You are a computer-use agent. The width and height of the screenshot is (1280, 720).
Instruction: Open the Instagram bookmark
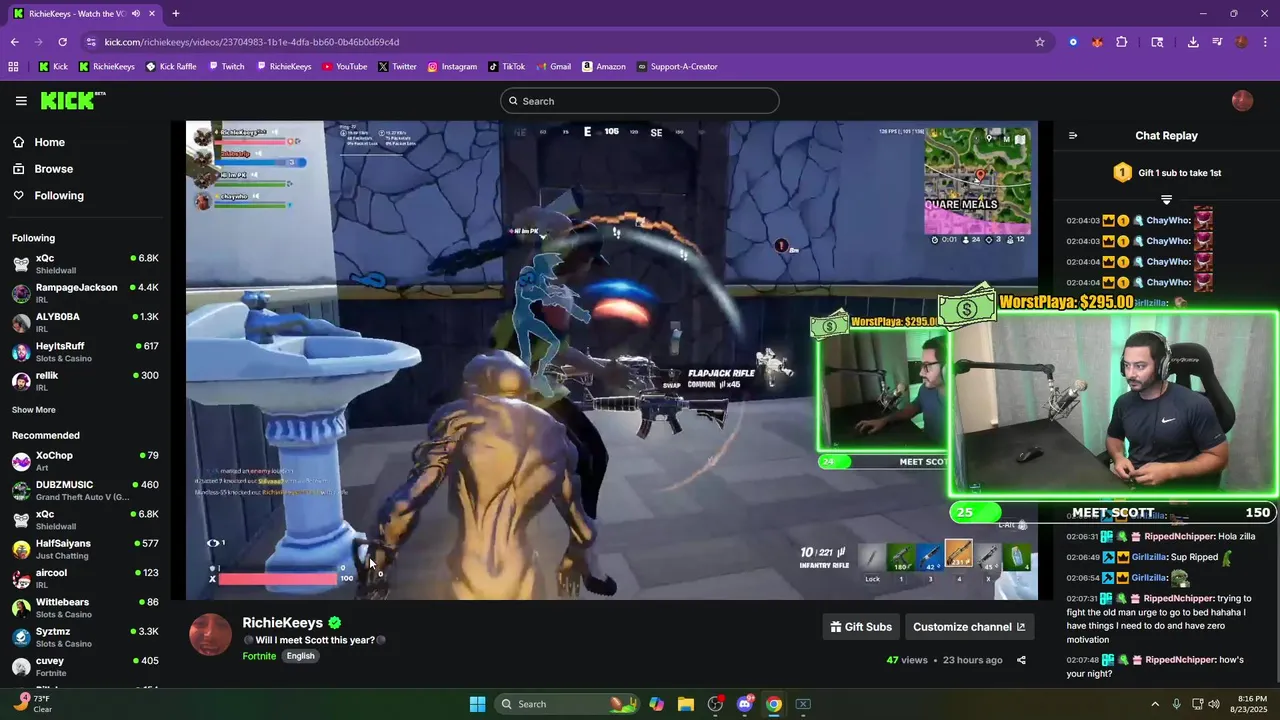pyautogui.click(x=452, y=67)
